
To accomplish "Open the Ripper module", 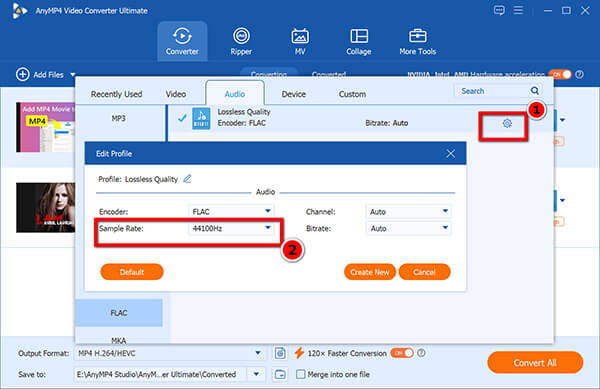I will click(241, 41).
